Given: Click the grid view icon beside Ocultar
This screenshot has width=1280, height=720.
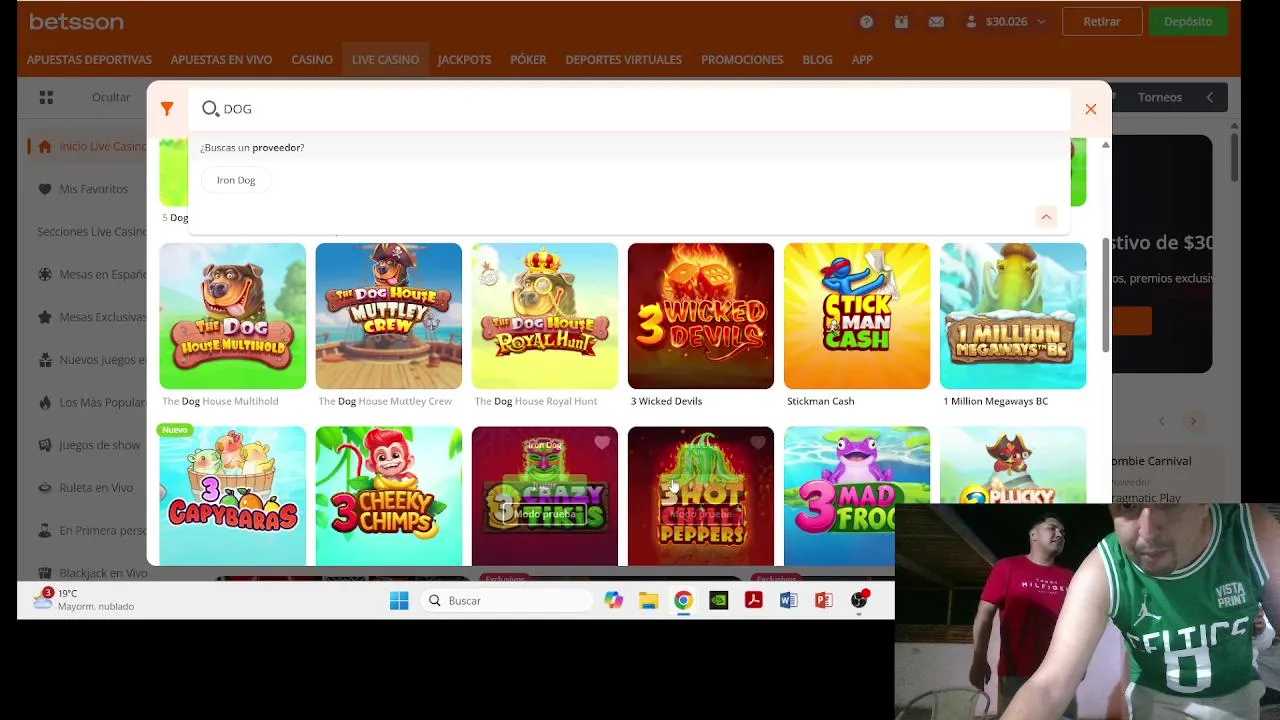Looking at the screenshot, I should point(46,97).
